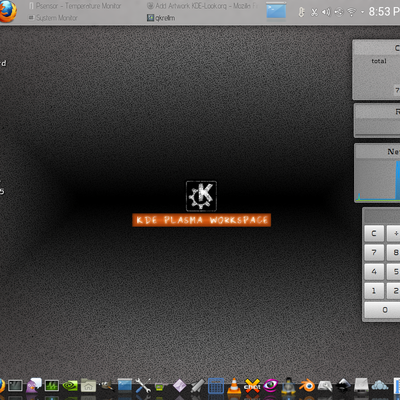Switch to the System Monitor task
The image size is (400, 400).
coord(53,18)
